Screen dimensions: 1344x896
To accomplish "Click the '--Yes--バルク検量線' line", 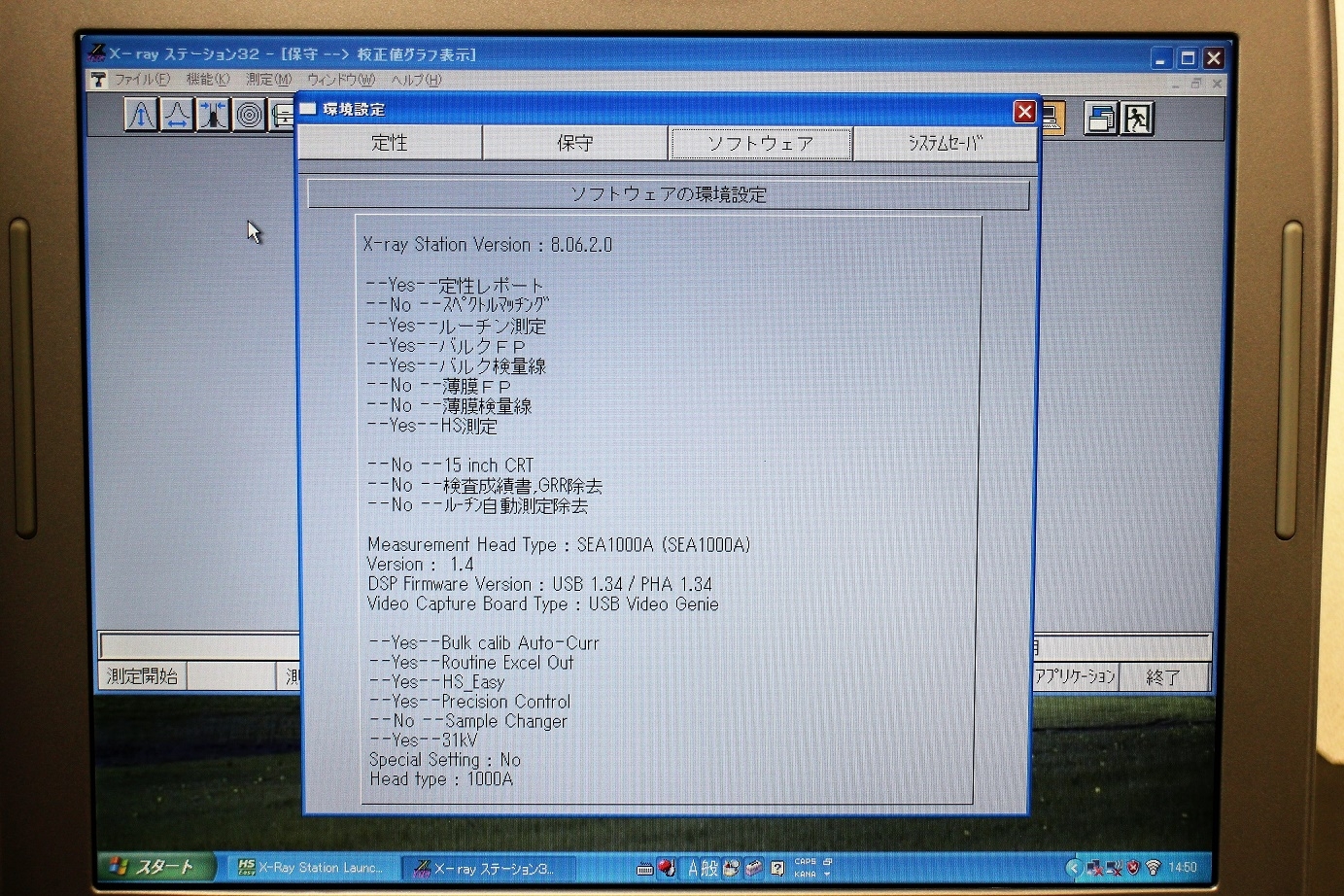I will click(x=457, y=365).
